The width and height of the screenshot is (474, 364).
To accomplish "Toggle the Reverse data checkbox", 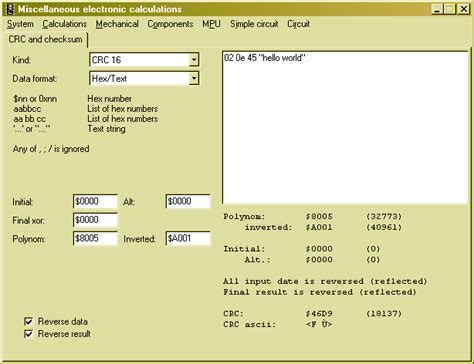I will tap(29, 321).
